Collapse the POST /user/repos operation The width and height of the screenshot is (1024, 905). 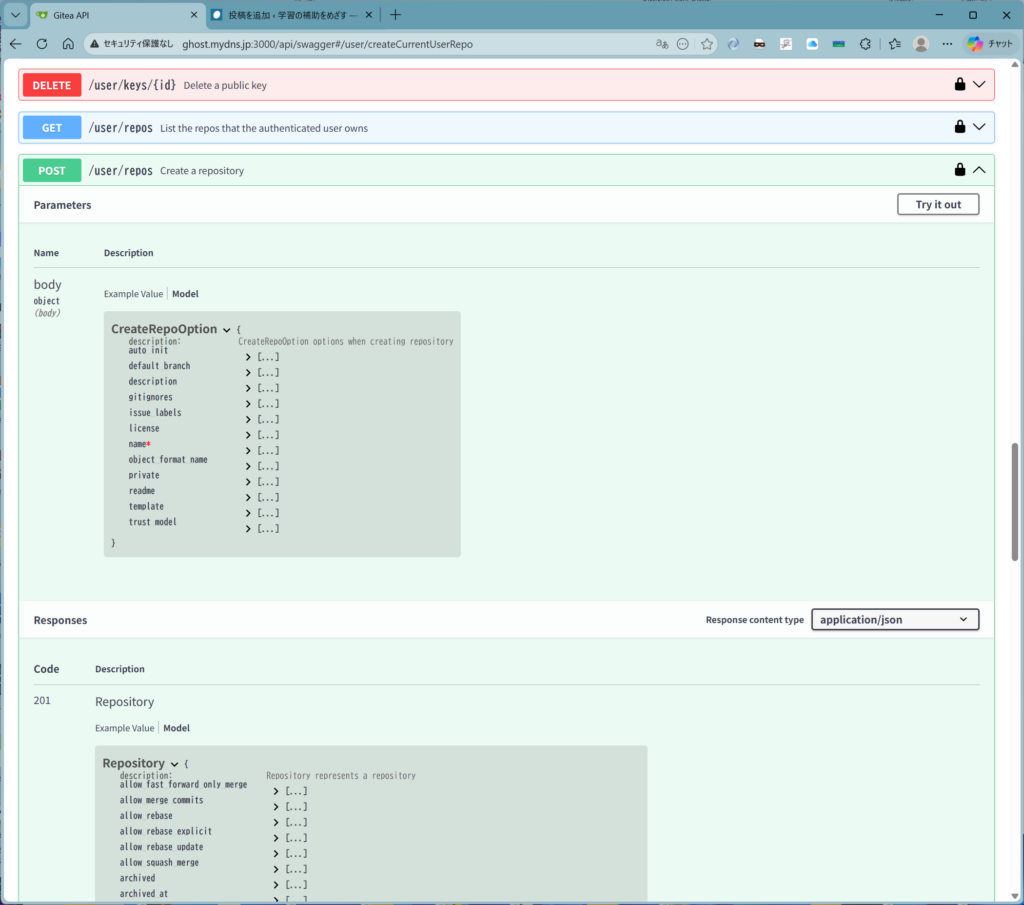pyautogui.click(x=979, y=170)
